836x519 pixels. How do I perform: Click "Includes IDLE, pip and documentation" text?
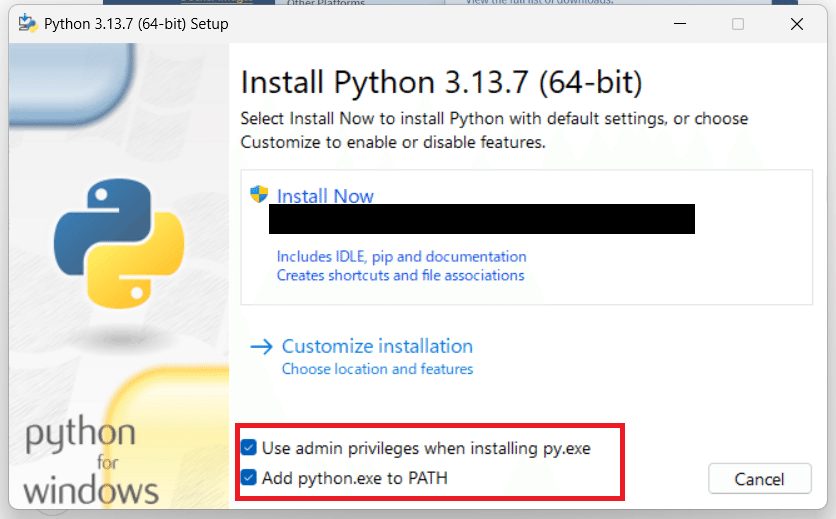tap(401, 256)
